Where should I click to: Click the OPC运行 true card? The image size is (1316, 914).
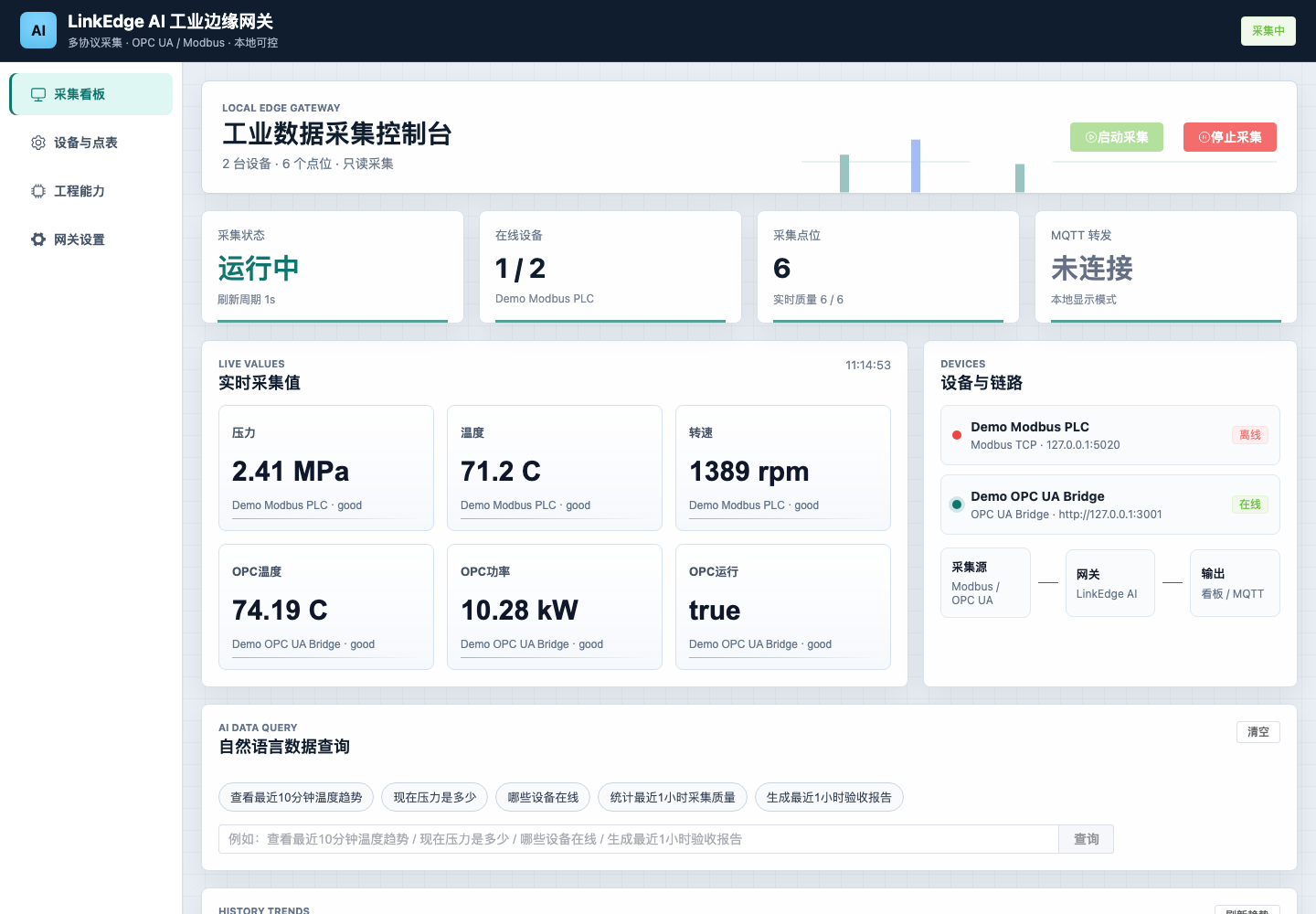click(x=783, y=607)
